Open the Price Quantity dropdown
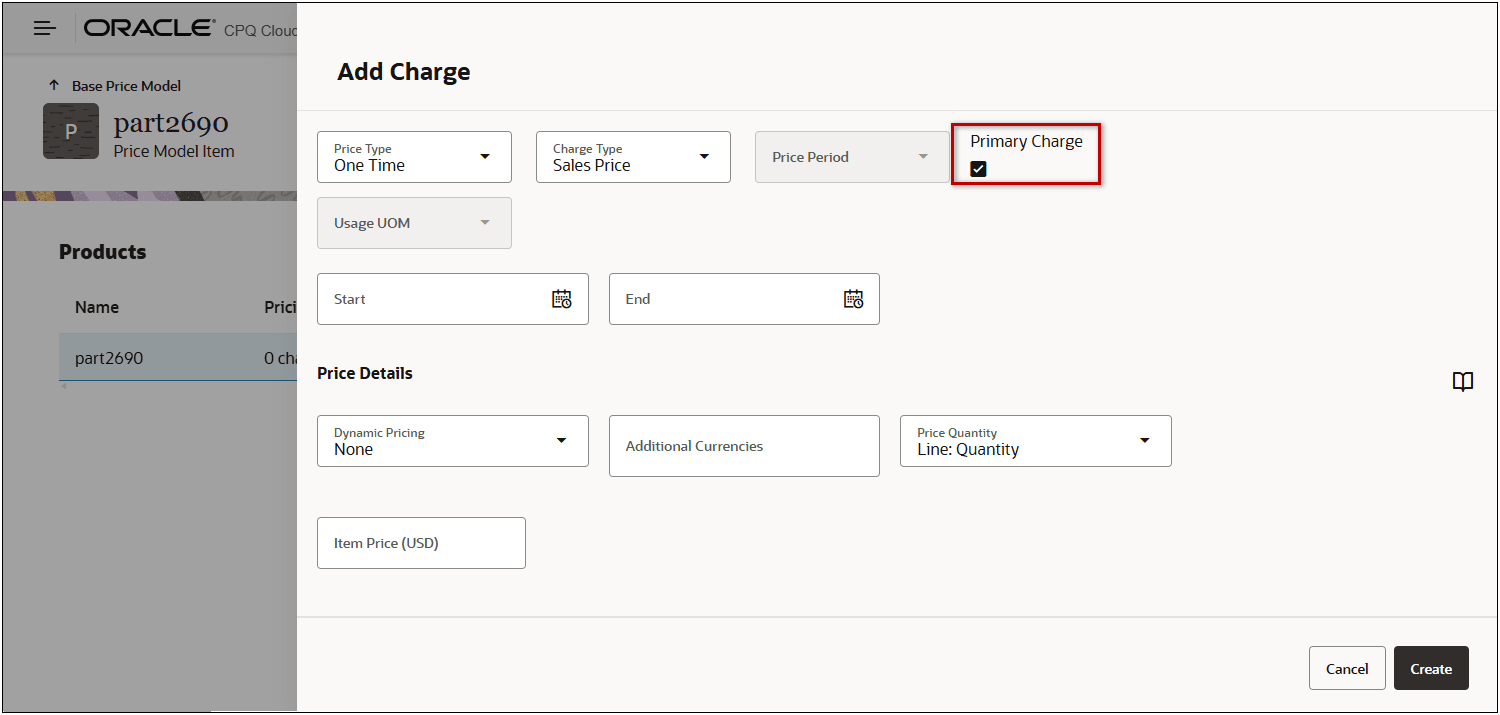Image resolution: width=1500 pixels, height=715 pixels. tap(1035, 441)
